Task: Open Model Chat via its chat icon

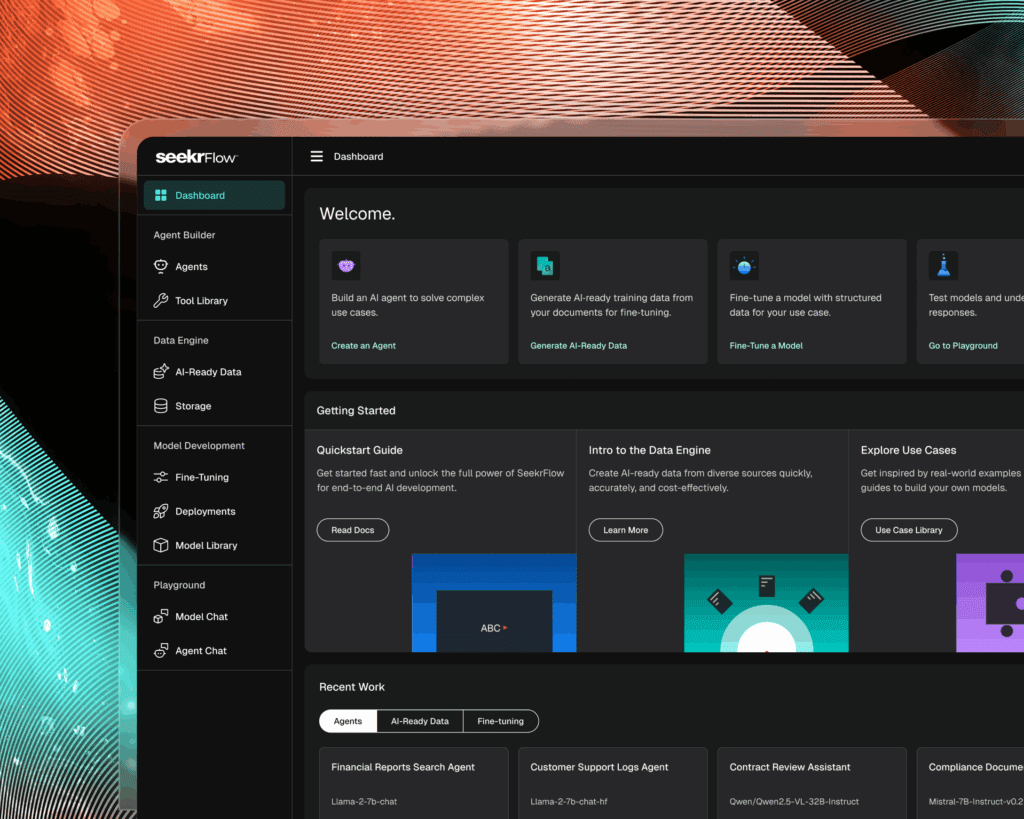Action: tap(161, 617)
